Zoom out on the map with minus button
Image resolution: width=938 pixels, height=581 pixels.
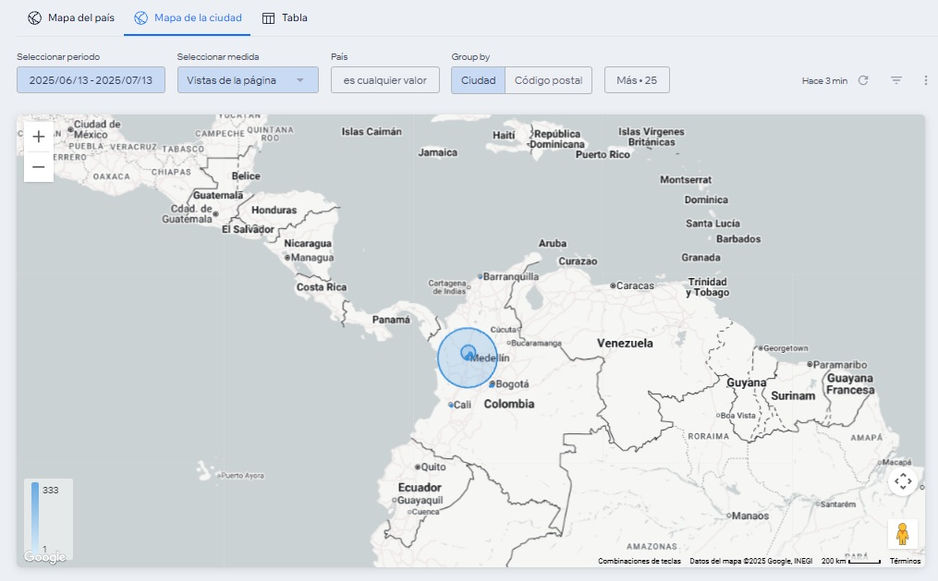click(x=39, y=167)
